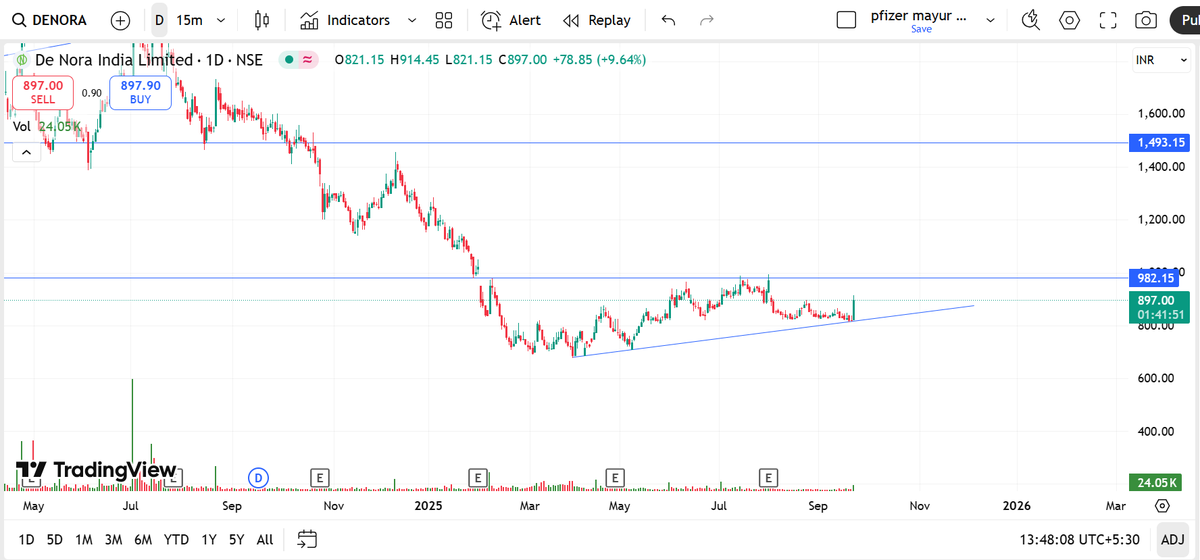1200x560 pixels.
Task: Open the Indicators dialog
Action: [x=345, y=20]
